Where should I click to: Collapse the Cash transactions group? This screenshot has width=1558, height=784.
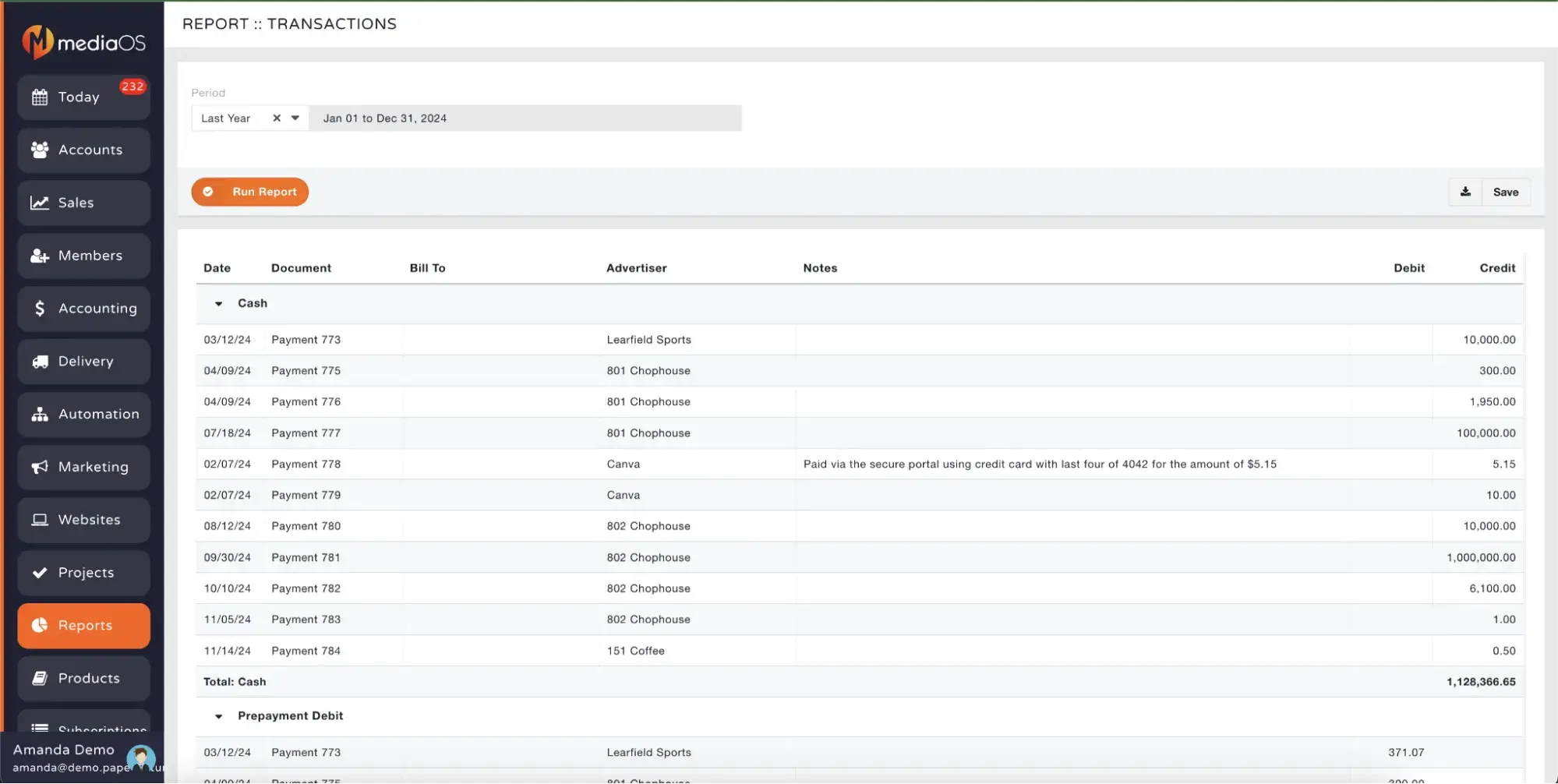(218, 304)
